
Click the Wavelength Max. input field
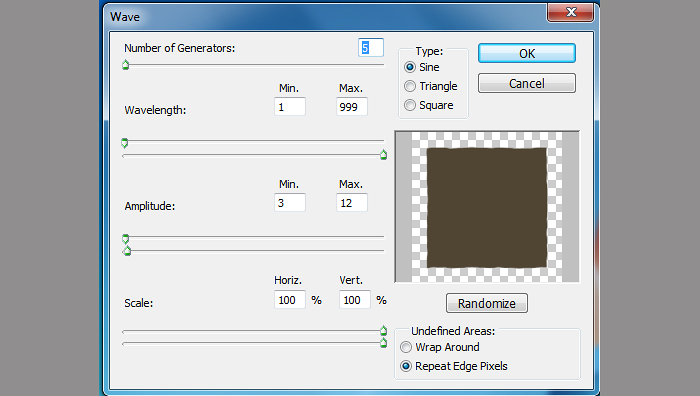352,107
